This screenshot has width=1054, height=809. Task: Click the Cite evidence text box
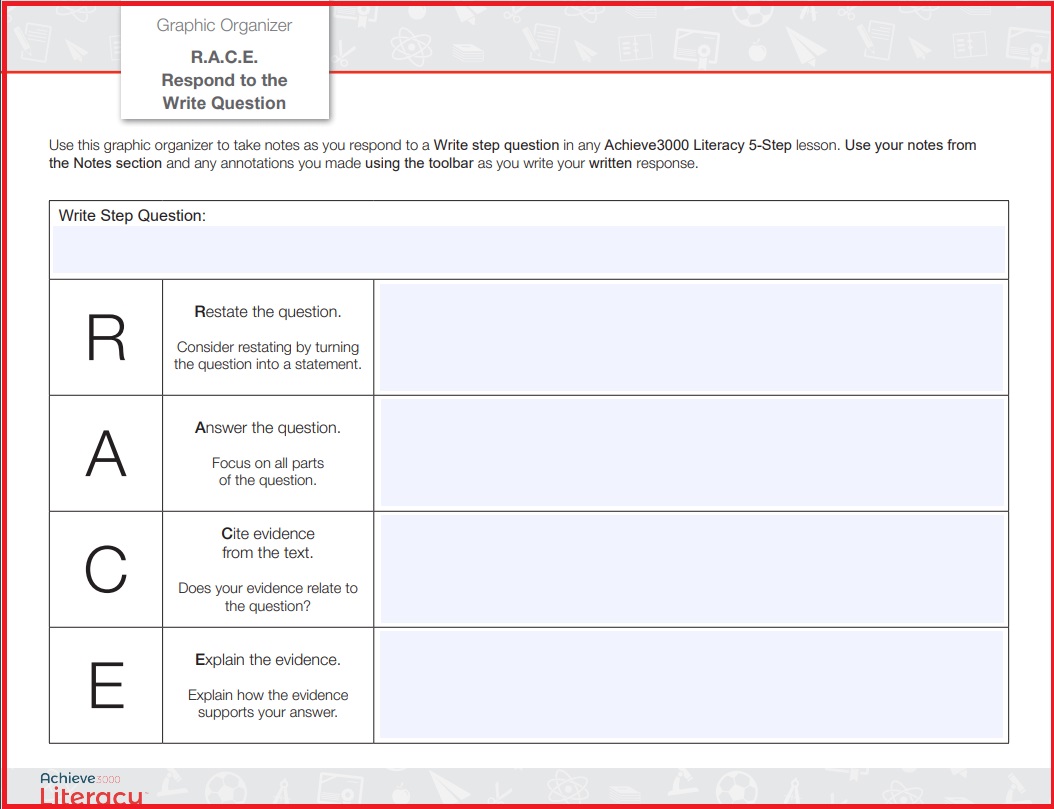(x=691, y=568)
